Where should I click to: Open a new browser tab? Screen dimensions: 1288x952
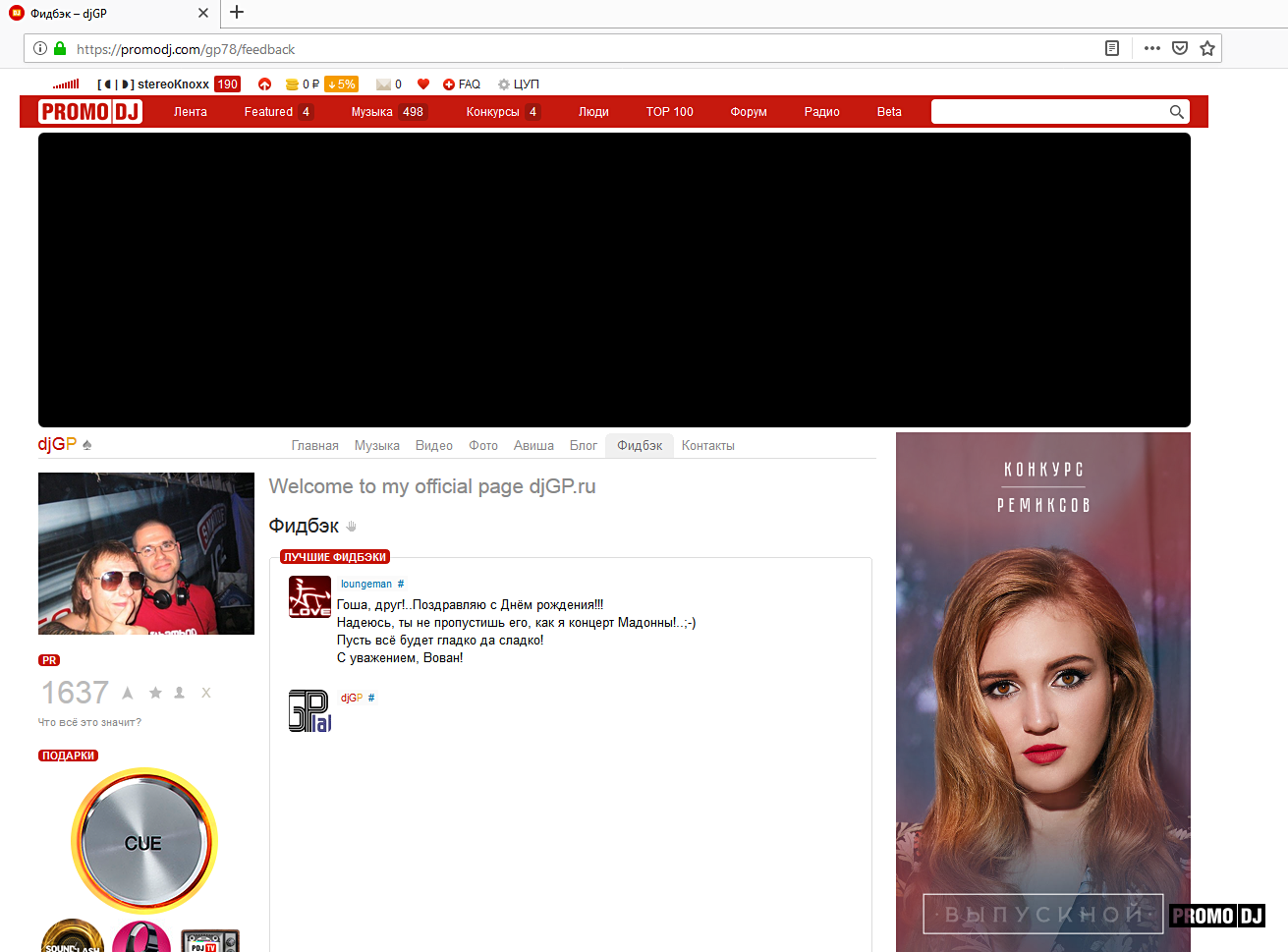(x=237, y=13)
